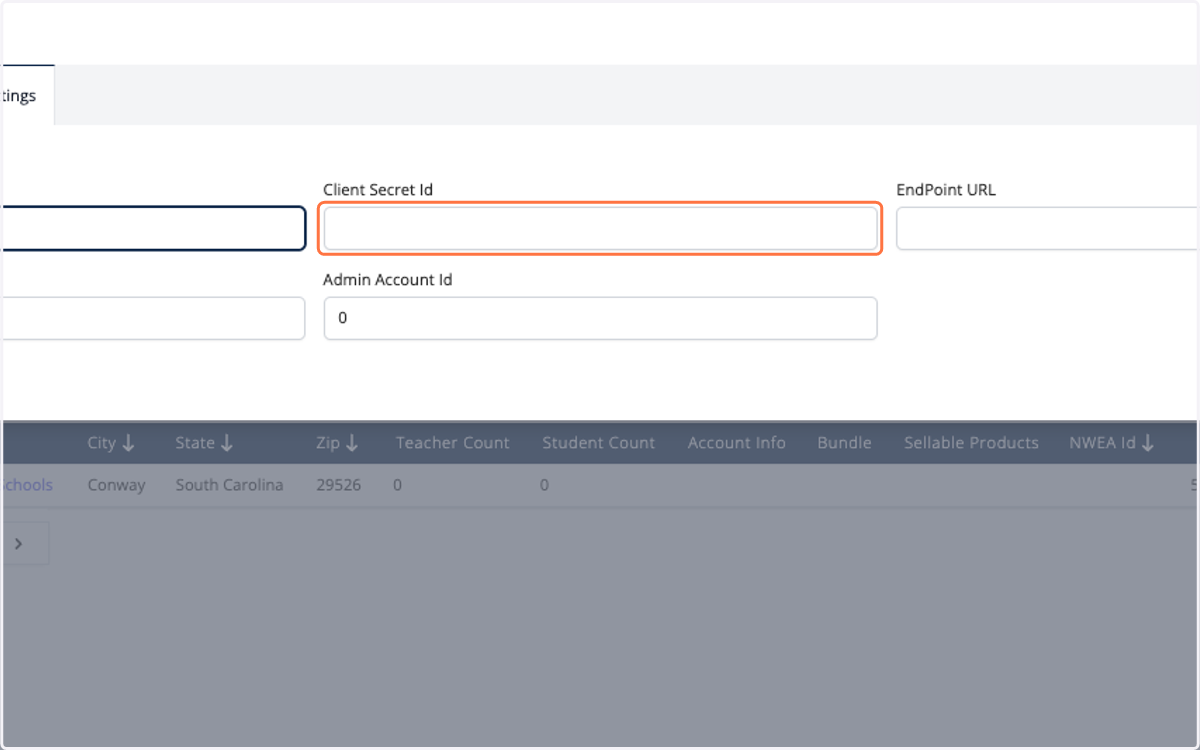The image size is (1200, 750).
Task: Click the input field left of Admin Account Id
Action: point(152,318)
